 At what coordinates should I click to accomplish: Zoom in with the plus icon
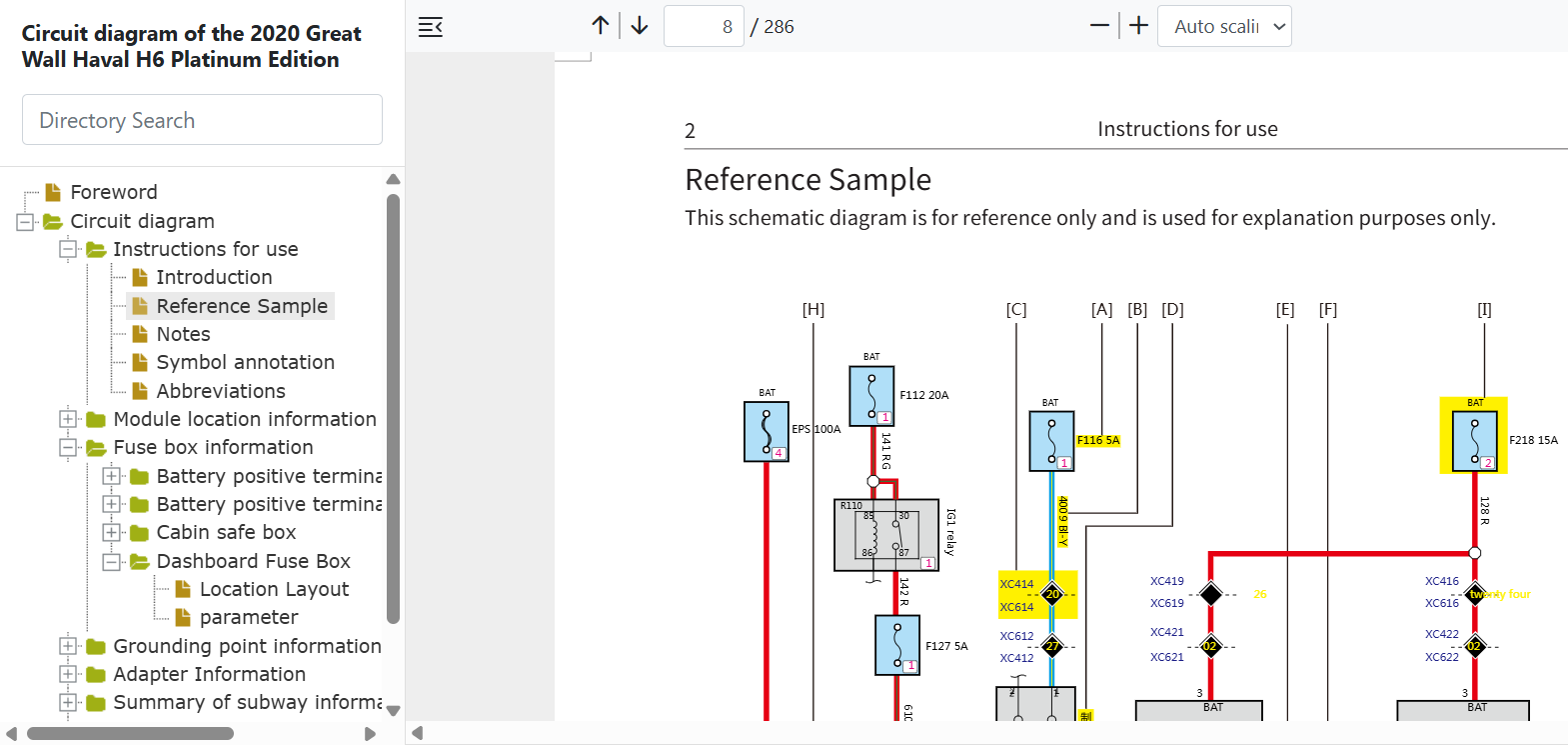point(1138,26)
